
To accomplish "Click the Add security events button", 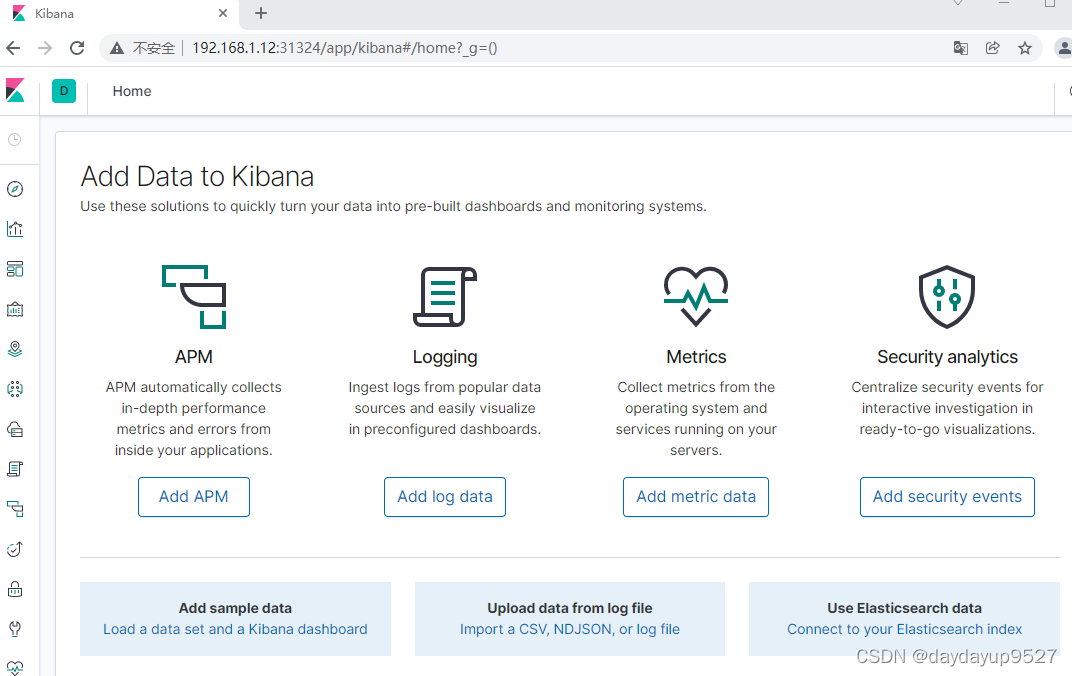I will pyautogui.click(x=947, y=497).
